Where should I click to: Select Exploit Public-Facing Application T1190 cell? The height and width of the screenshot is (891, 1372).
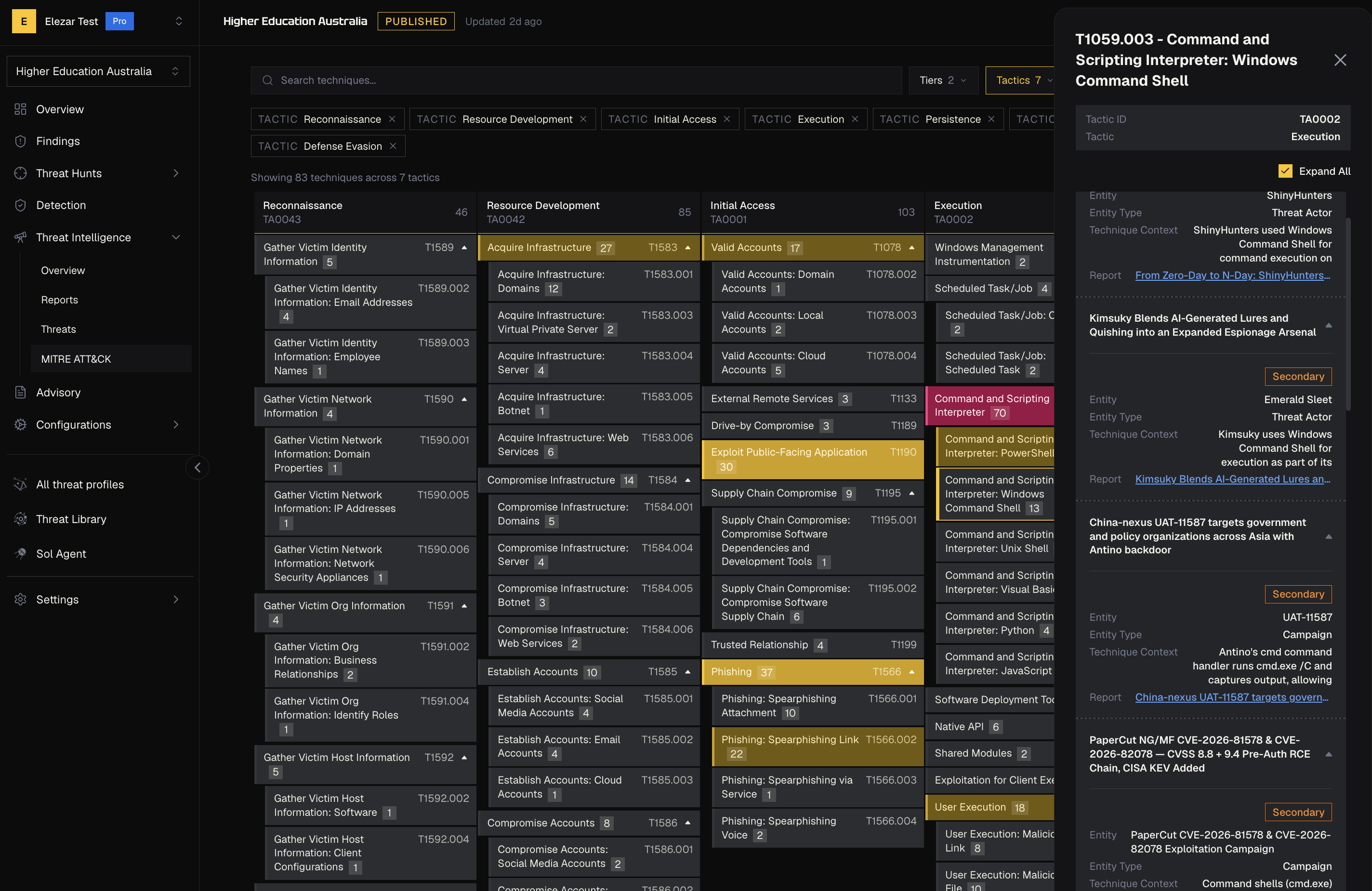coord(813,459)
